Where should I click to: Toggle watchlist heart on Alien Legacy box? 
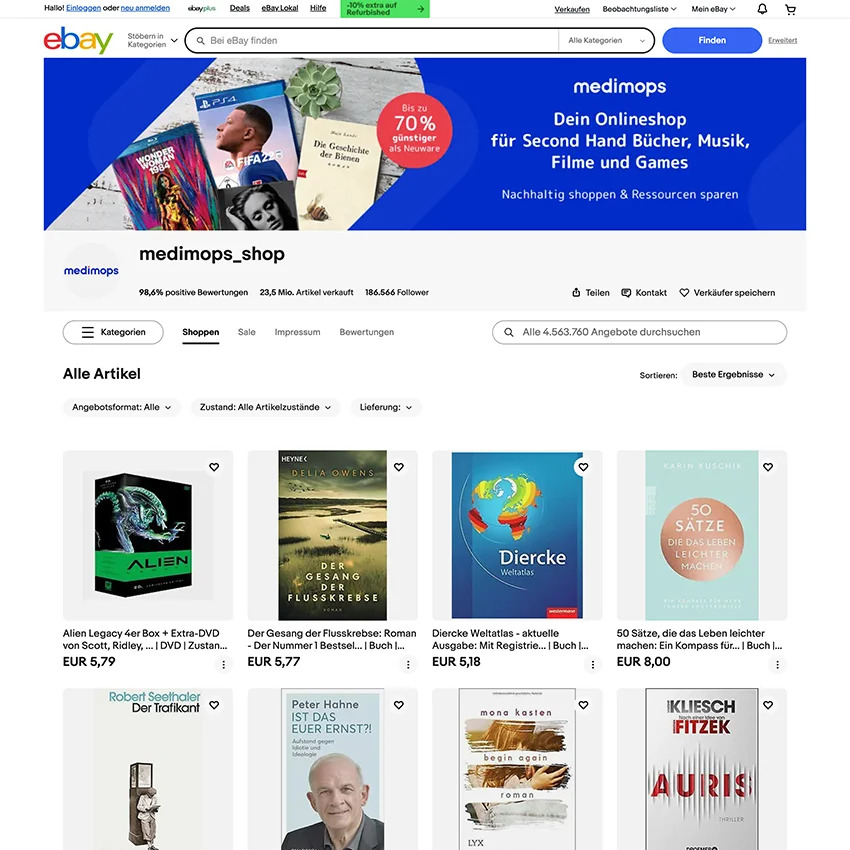pos(214,467)
